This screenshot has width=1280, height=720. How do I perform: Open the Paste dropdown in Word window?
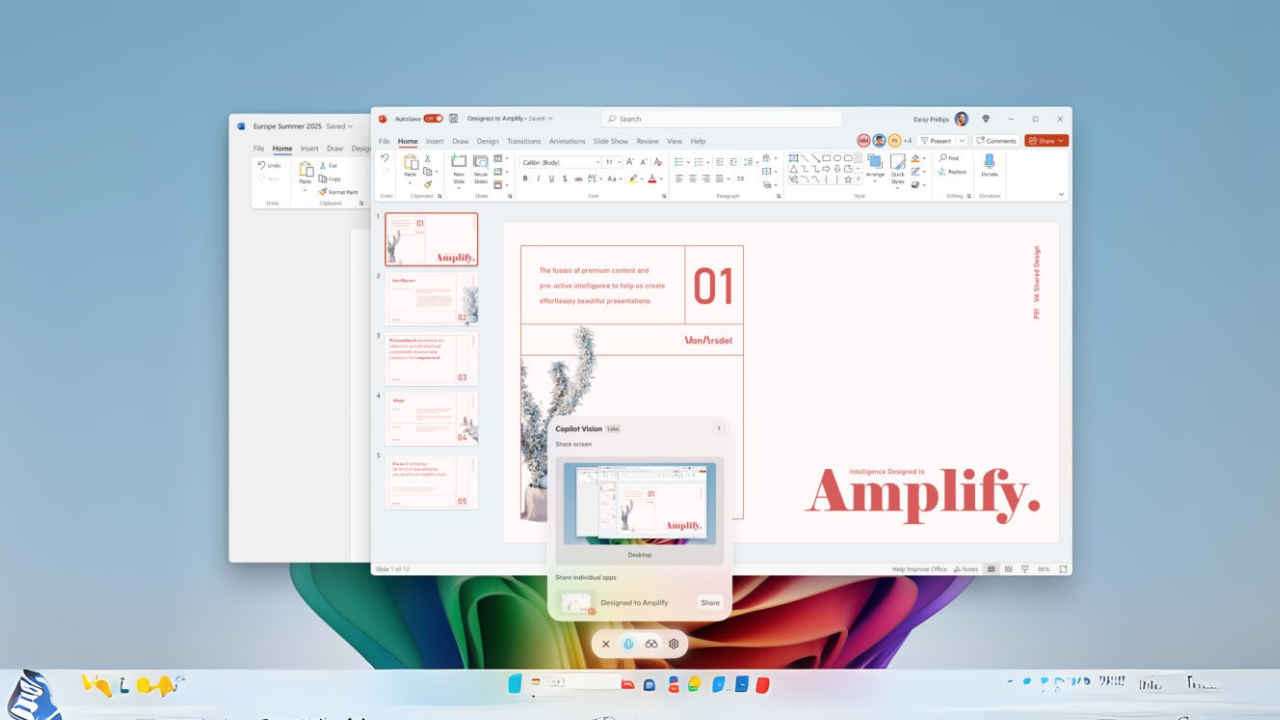tap(306, 190)
